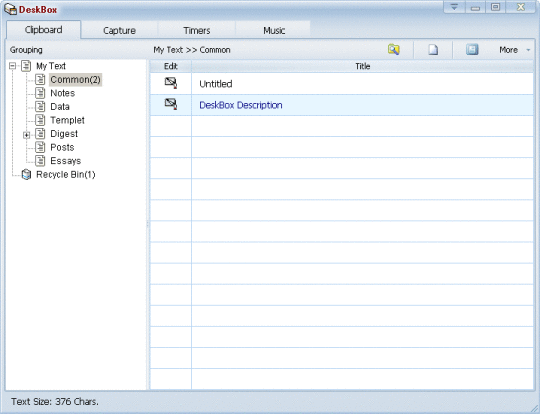Click the My Text document icon
Viewport: 540px width, 414px height.
(26, 66)
